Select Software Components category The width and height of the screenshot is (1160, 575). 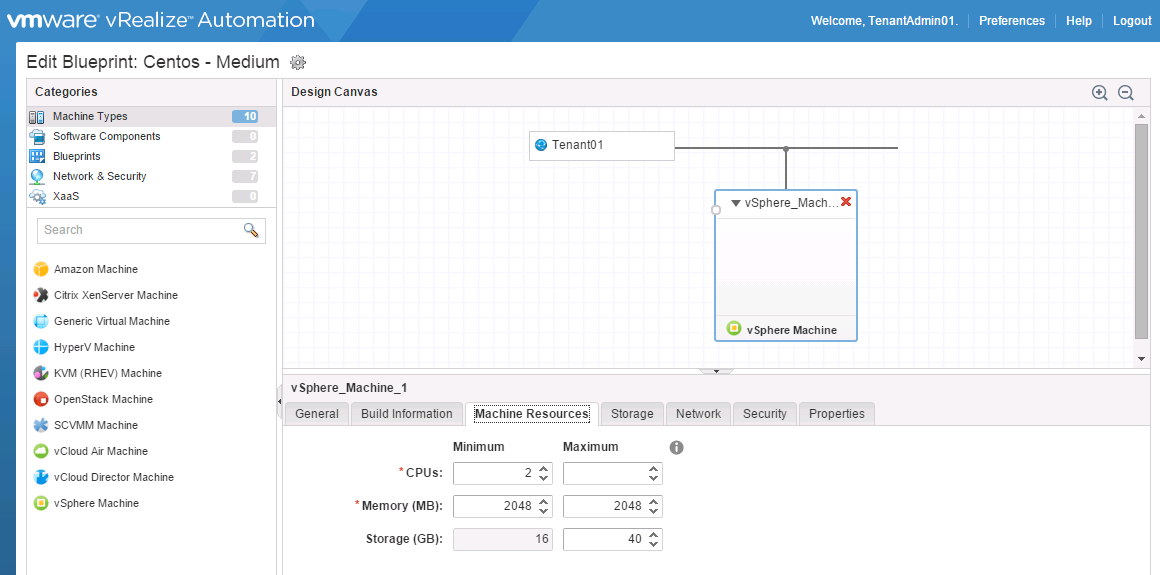[x=152, y=136]
